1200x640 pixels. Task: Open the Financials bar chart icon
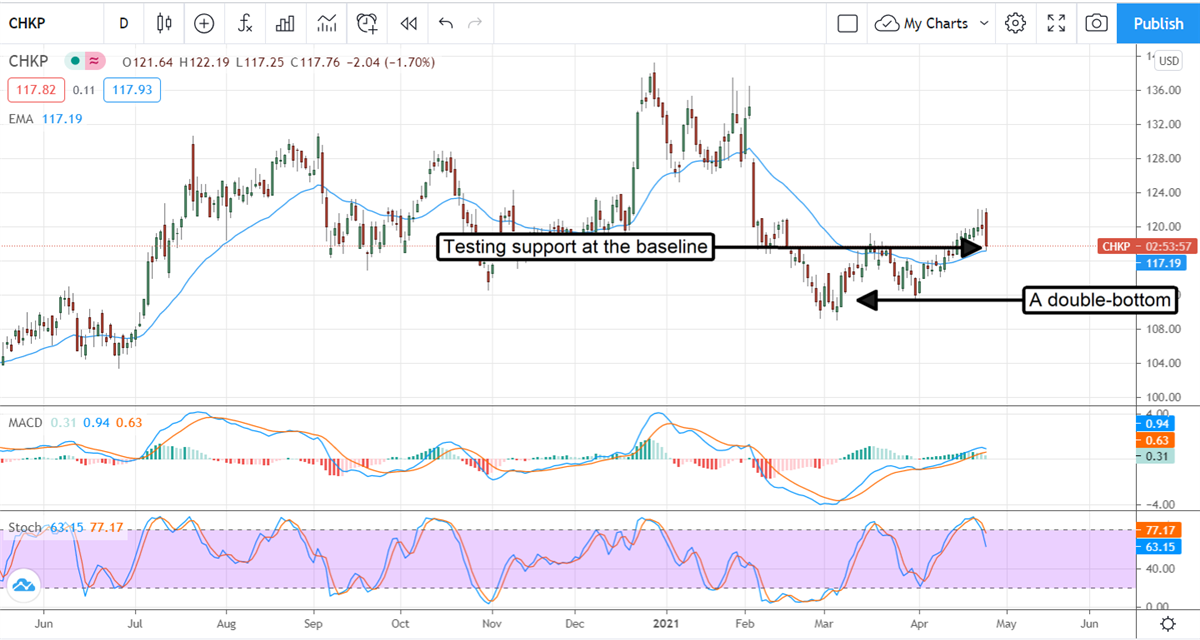click(285, 23)
